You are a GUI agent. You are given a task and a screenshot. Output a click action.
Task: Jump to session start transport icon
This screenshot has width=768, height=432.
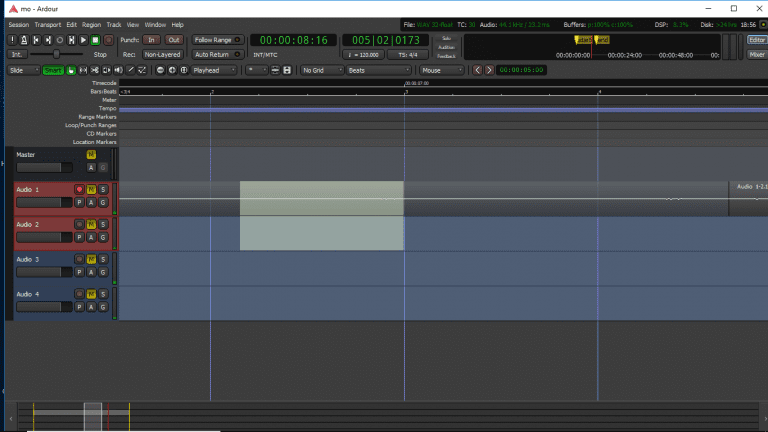click(x=35, y=40)
